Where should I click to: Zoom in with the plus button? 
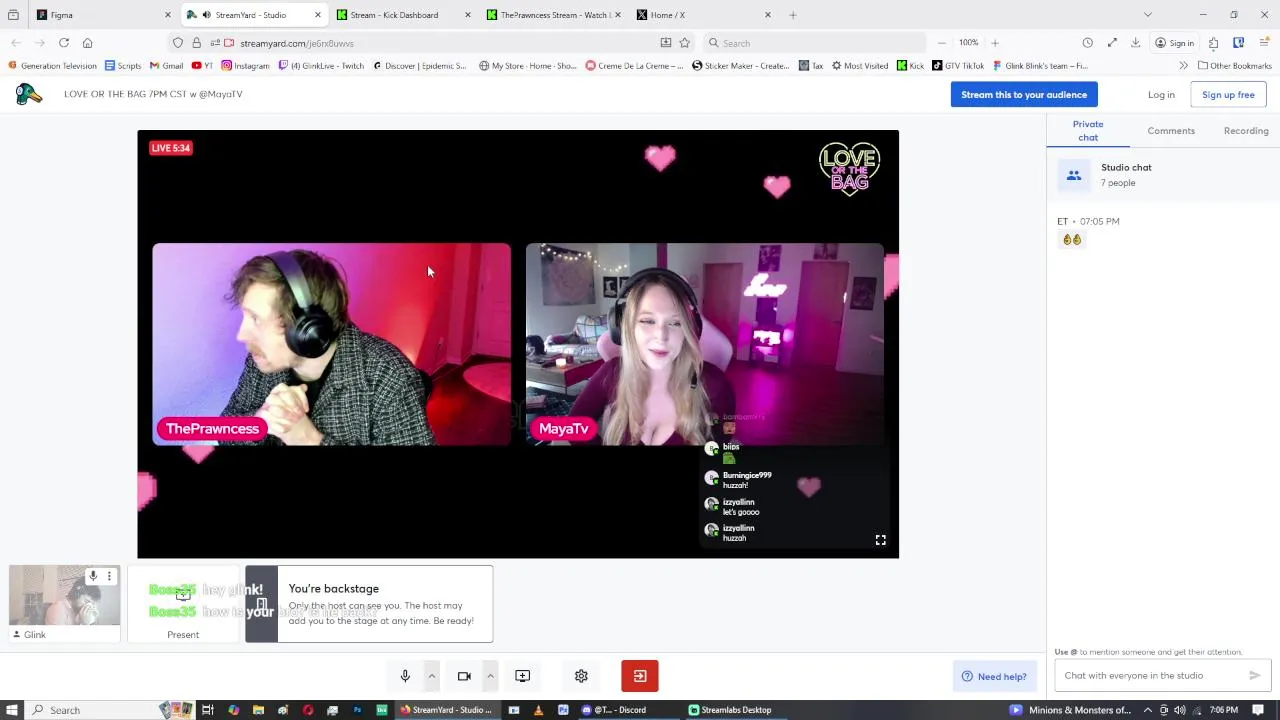coord(995,43)
